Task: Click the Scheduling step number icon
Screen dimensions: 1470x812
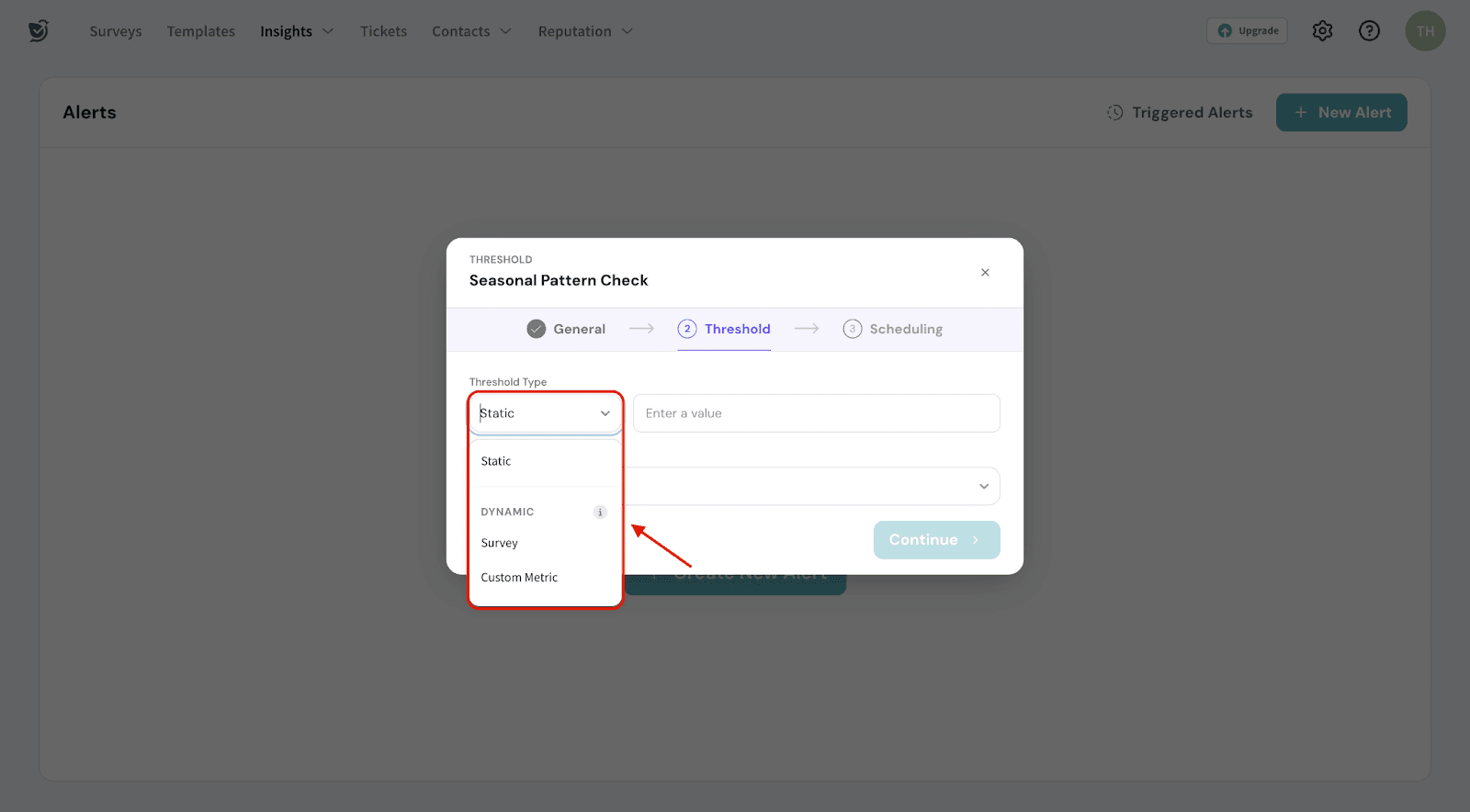Action: pyautogui.click(x=853, y=329)
